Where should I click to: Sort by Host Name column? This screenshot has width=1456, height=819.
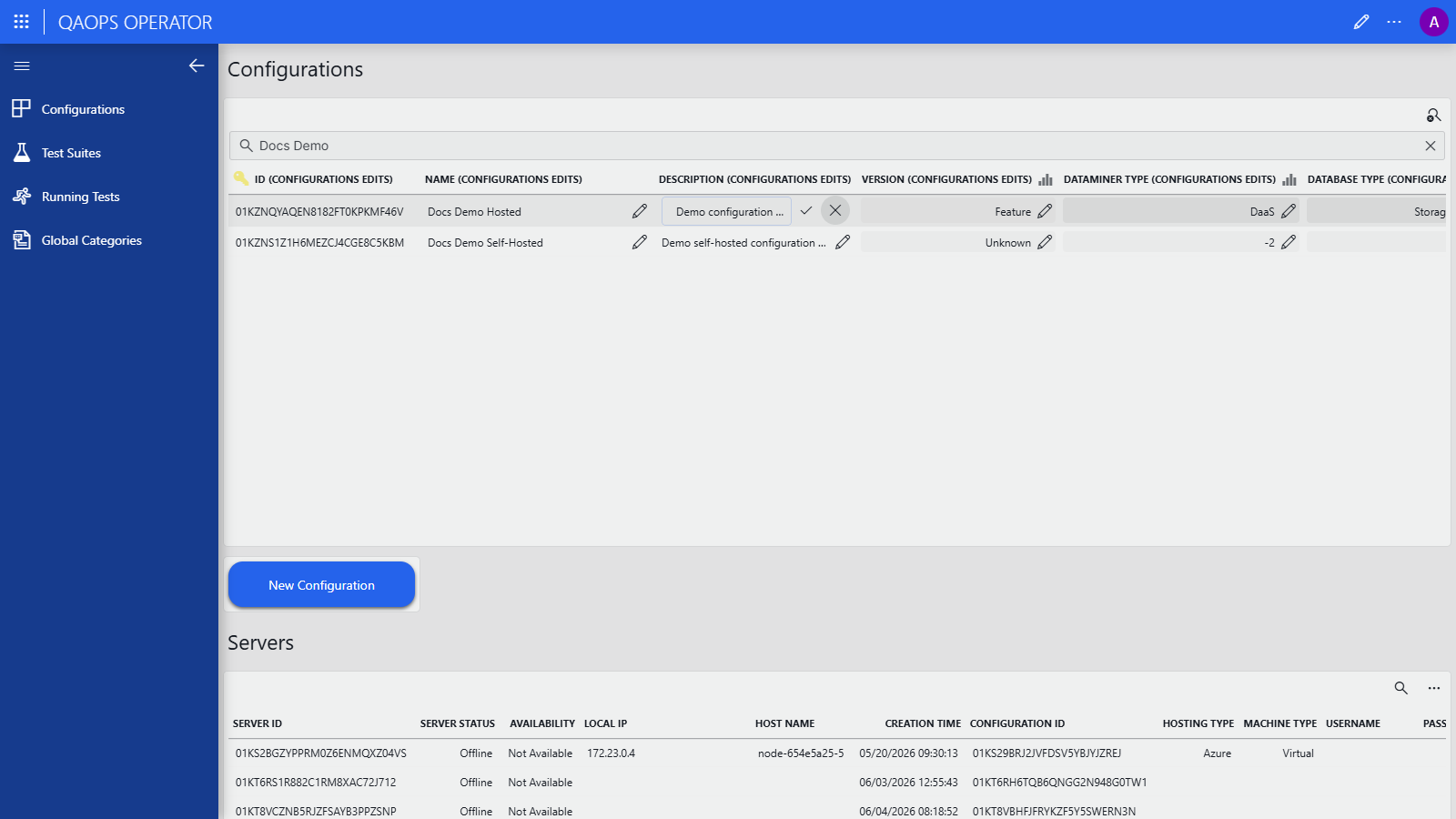[x=784, y=723]
